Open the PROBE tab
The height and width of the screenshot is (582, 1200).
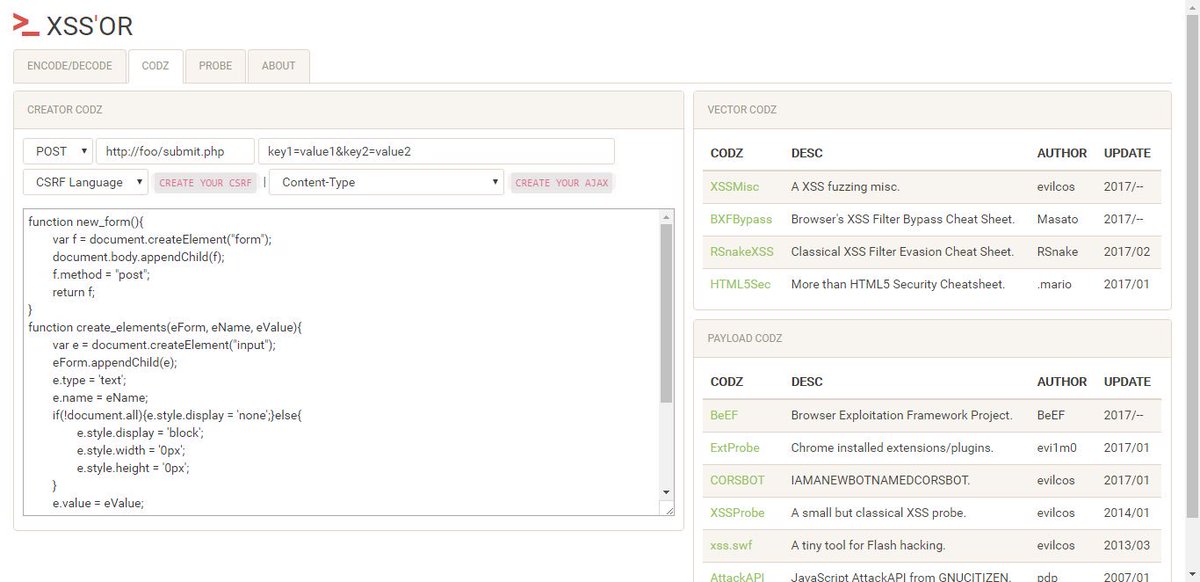[215, 66]
